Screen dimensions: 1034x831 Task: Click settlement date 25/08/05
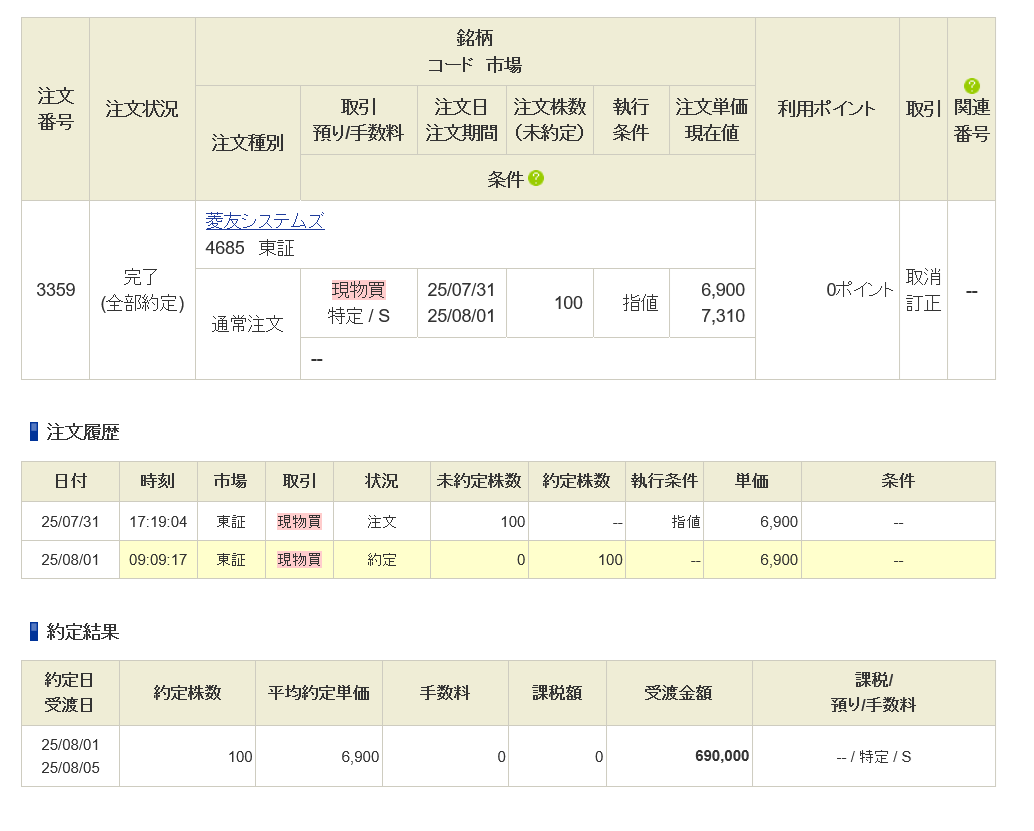click(71, 768)
